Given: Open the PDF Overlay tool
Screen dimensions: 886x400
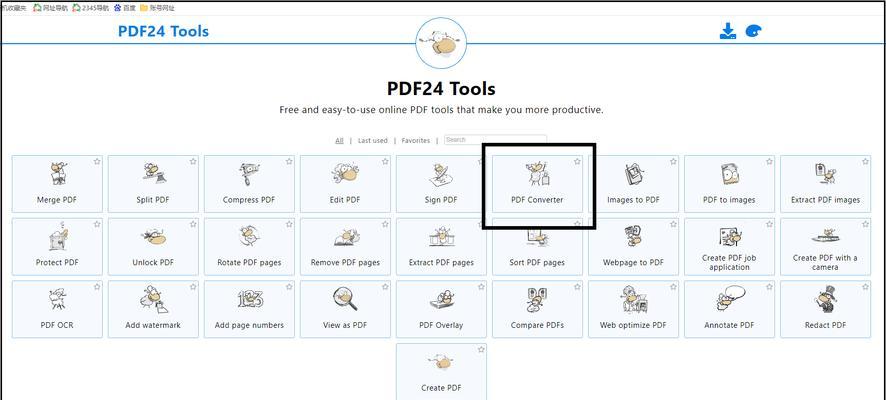Looking at the screenshot, I should click(x=441, y=310).
